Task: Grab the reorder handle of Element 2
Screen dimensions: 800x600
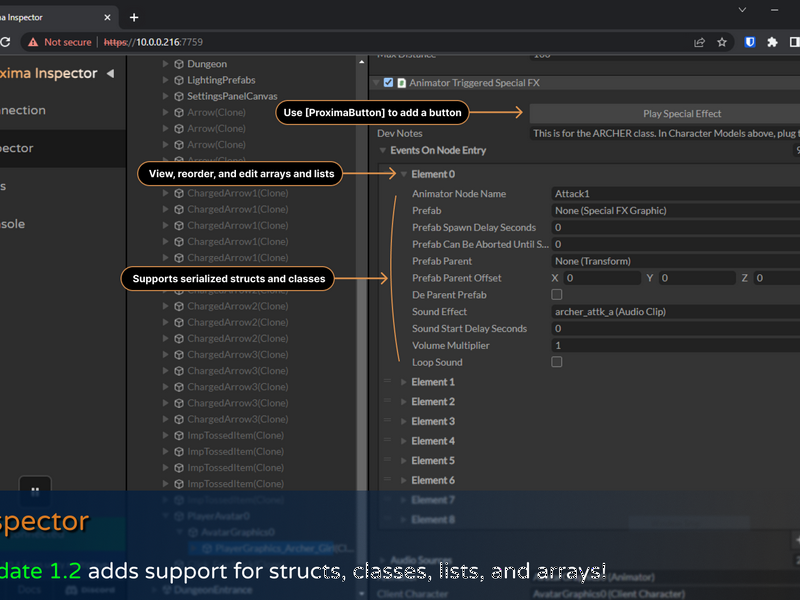Action: tap(387, 401)
